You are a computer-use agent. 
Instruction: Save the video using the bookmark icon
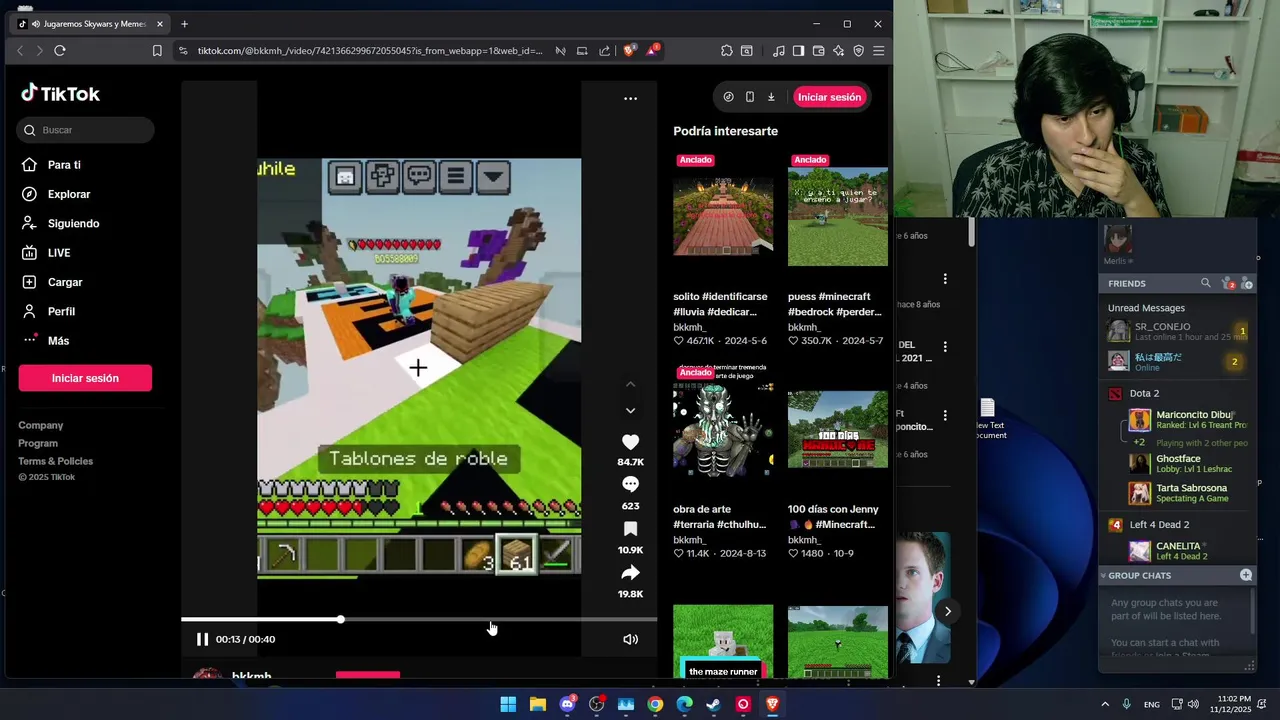coord(630,528)
